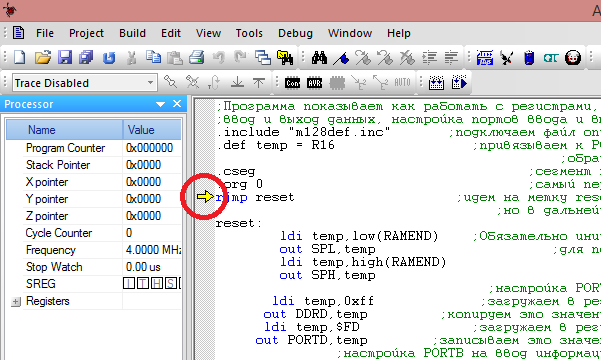Open the Tools menu
Screen dimensions: 601x360
pos(249,33)
